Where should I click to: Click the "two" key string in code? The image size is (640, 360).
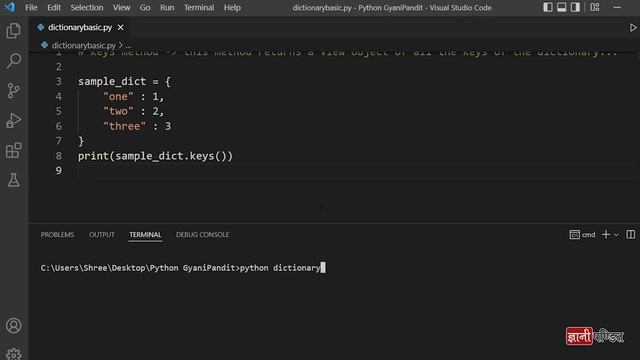pos(118,111)
